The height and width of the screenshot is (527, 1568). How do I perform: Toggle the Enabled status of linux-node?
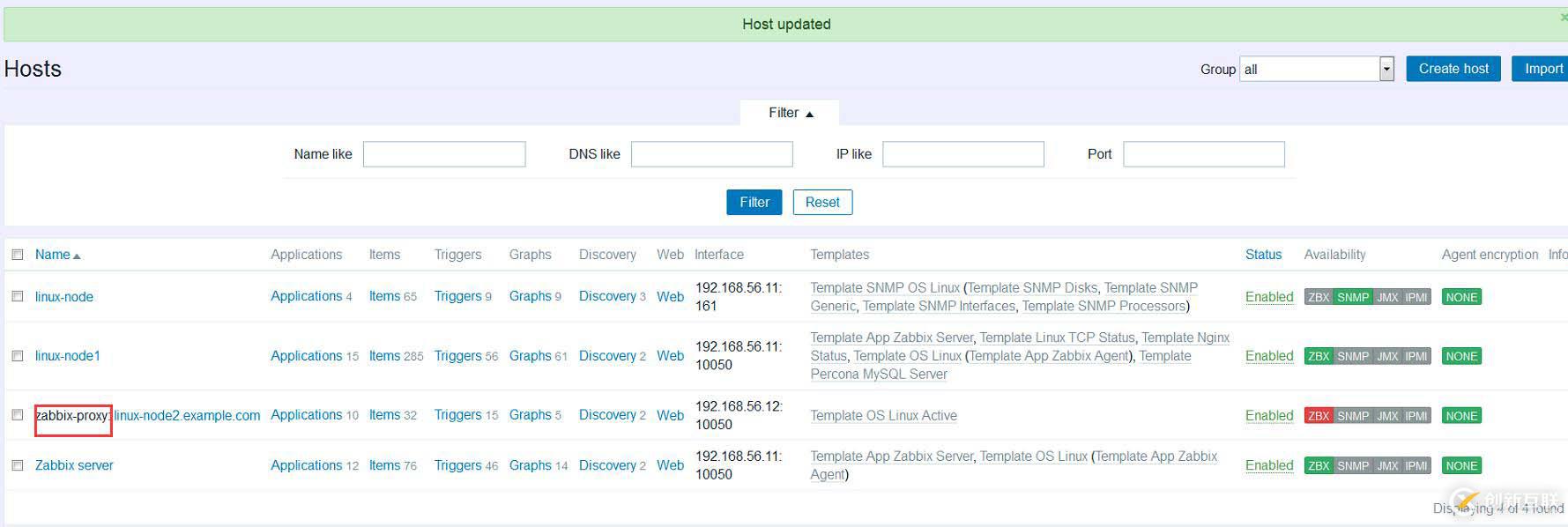[x=1269, y=297]
